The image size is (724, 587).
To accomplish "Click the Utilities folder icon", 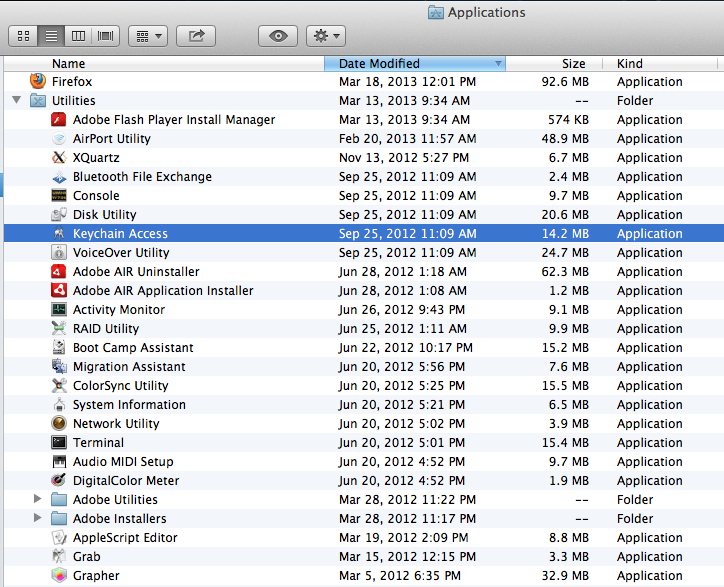I will tap(38, 100).
